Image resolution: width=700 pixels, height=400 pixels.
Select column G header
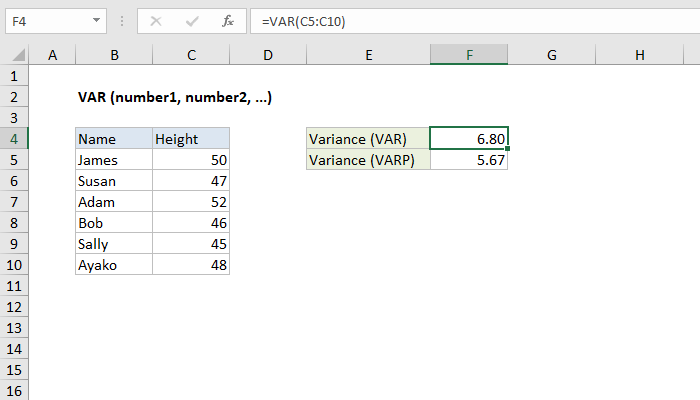(552, 55)
